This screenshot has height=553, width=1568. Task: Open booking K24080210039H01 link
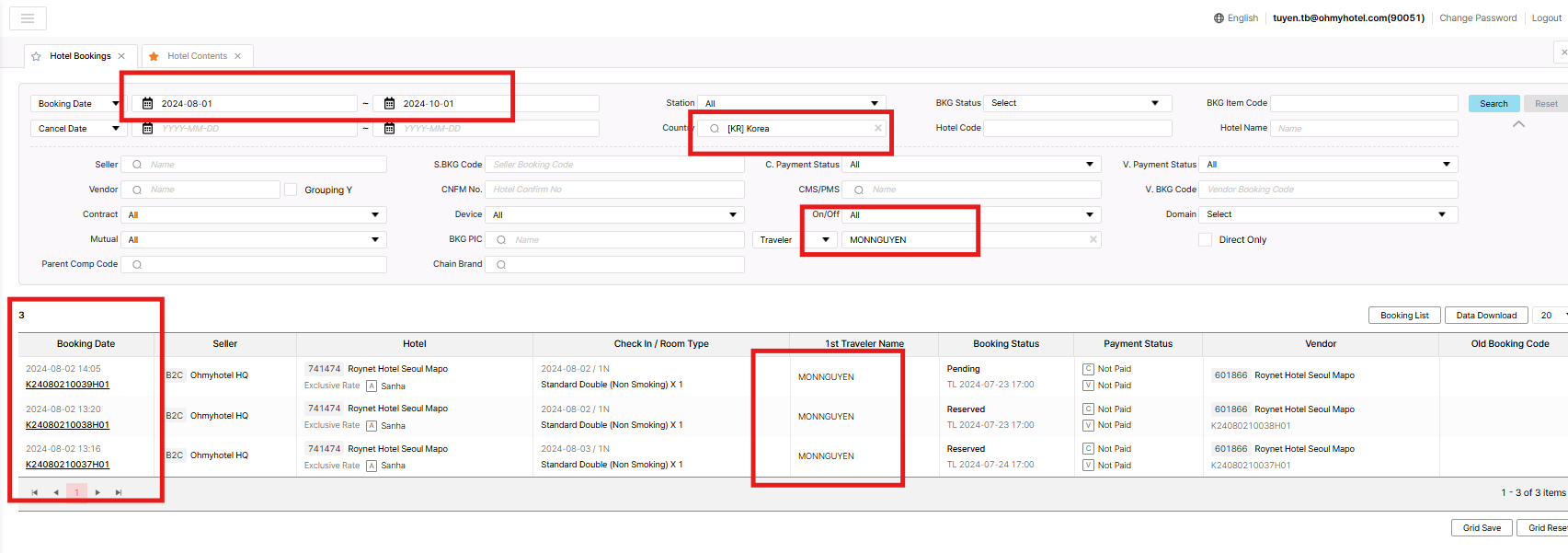pos(67,385)
